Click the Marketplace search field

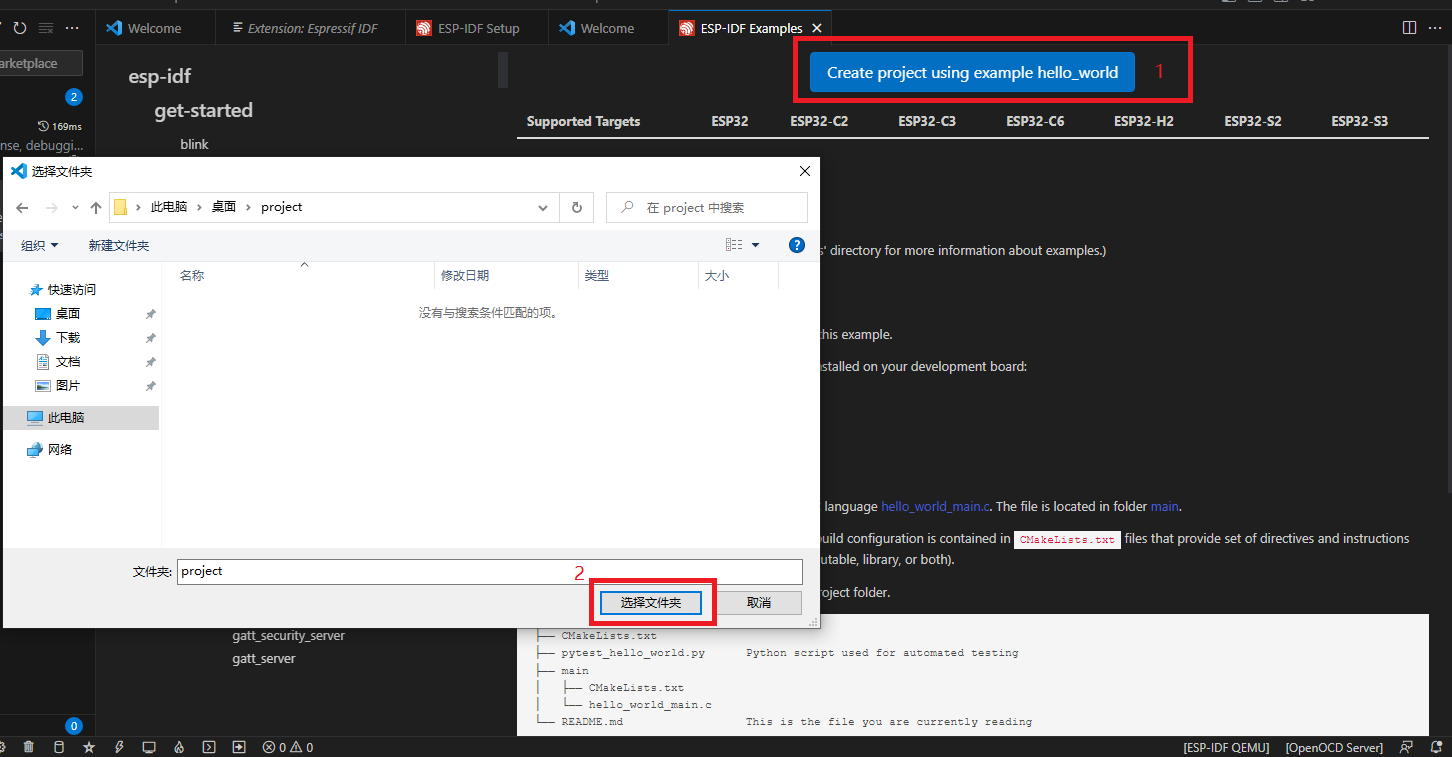tap(40, 64)
